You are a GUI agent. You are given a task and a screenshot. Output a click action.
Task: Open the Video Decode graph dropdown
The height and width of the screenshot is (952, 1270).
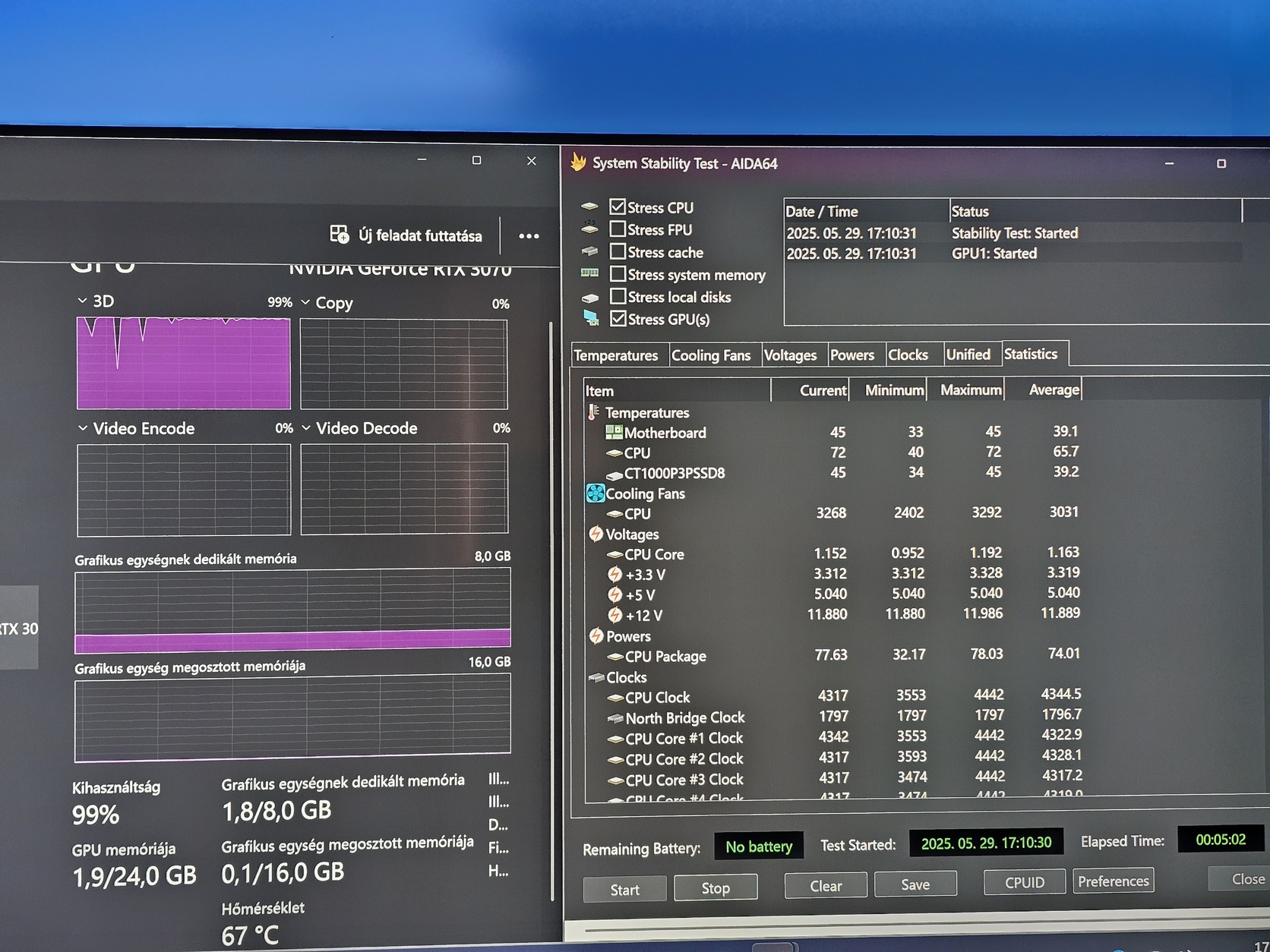[x=306, y=428]
